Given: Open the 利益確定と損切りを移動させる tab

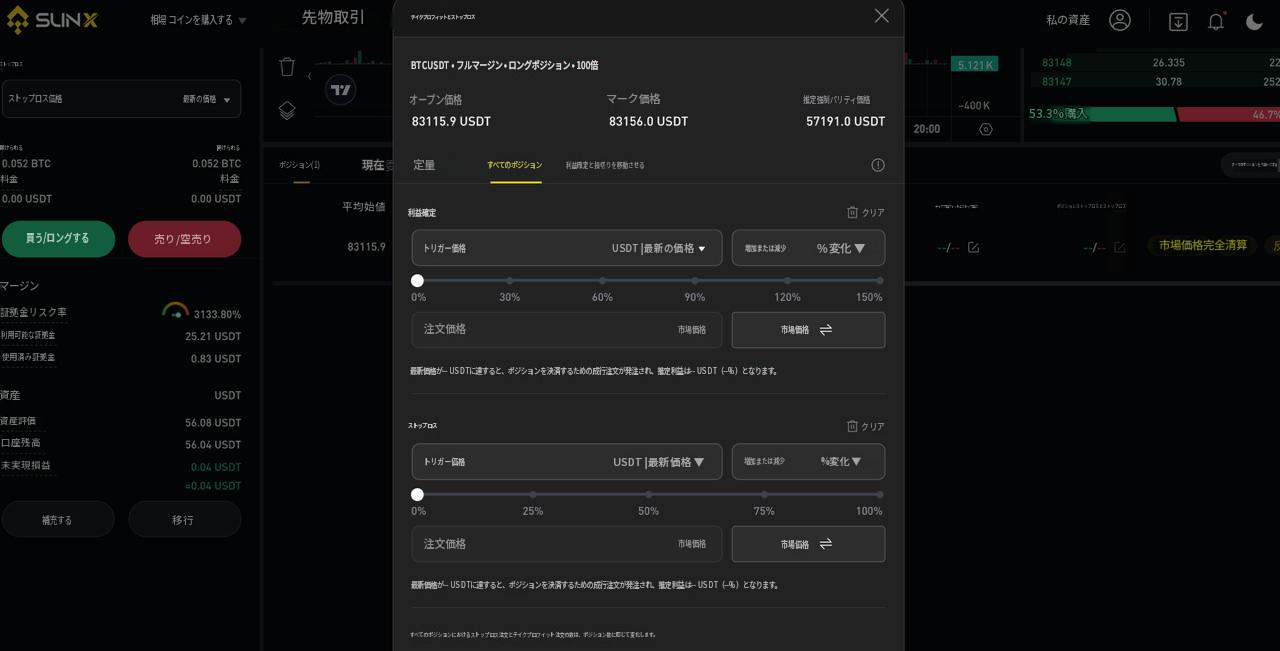Looking at the screenshot, I should [605, 165].
